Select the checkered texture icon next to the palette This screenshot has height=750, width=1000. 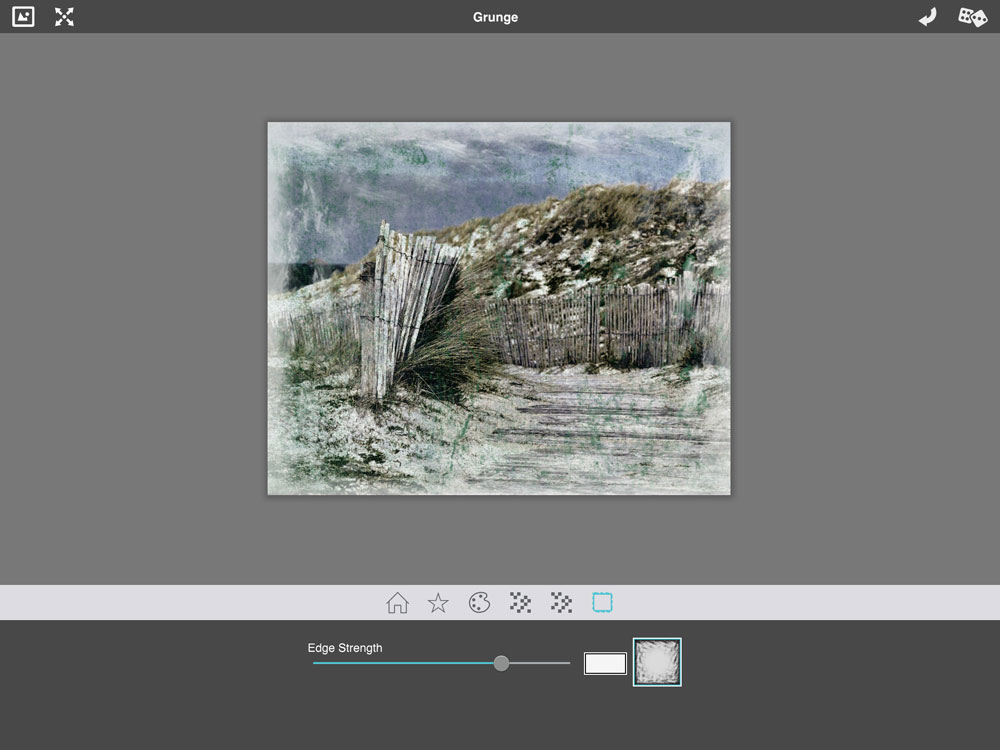[x=520, y=603]
